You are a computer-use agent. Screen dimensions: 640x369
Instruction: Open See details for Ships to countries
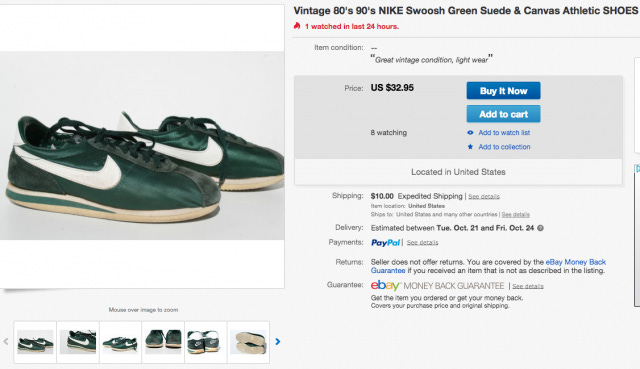(516, 214)
